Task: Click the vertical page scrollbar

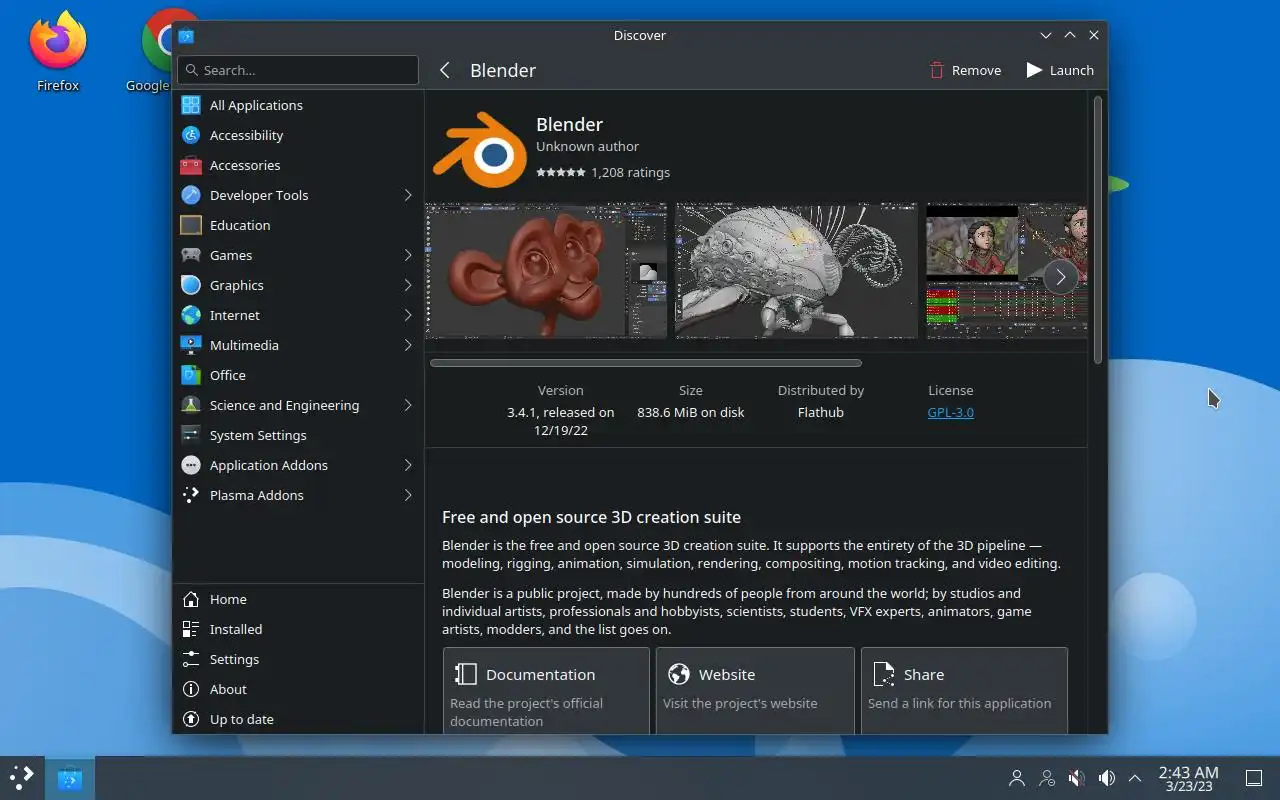Action: coord(1098,229)
